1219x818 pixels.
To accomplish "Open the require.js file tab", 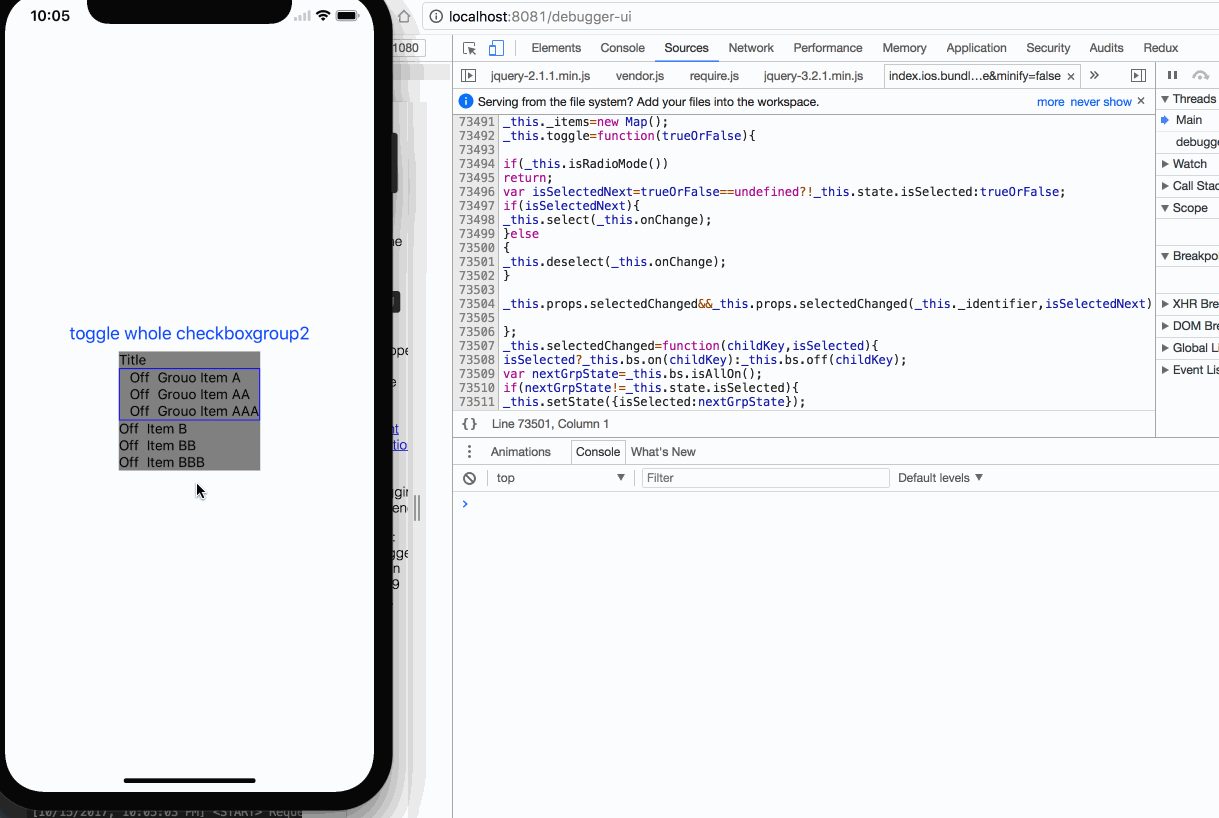I will (714, 76).
